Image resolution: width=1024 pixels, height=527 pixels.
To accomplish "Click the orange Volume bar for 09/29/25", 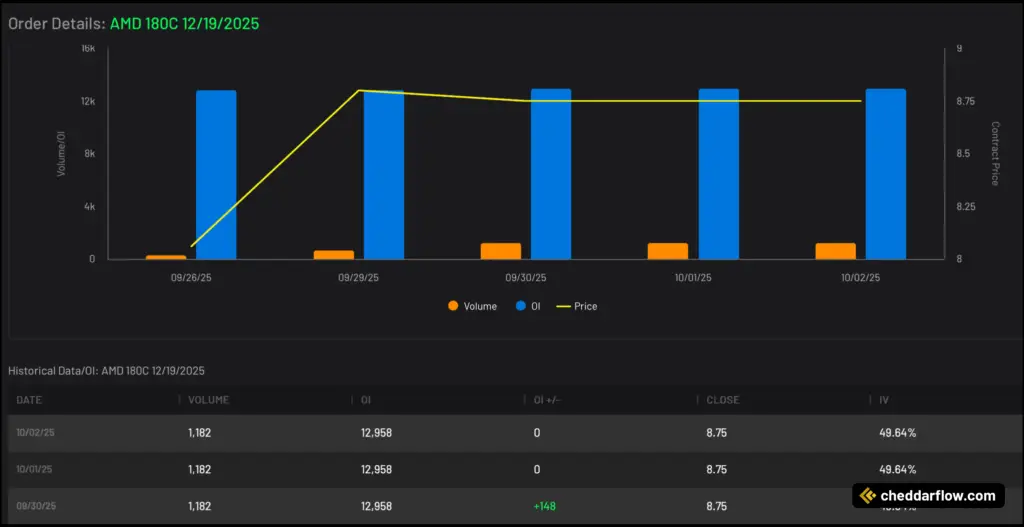I will pos(334,255).
